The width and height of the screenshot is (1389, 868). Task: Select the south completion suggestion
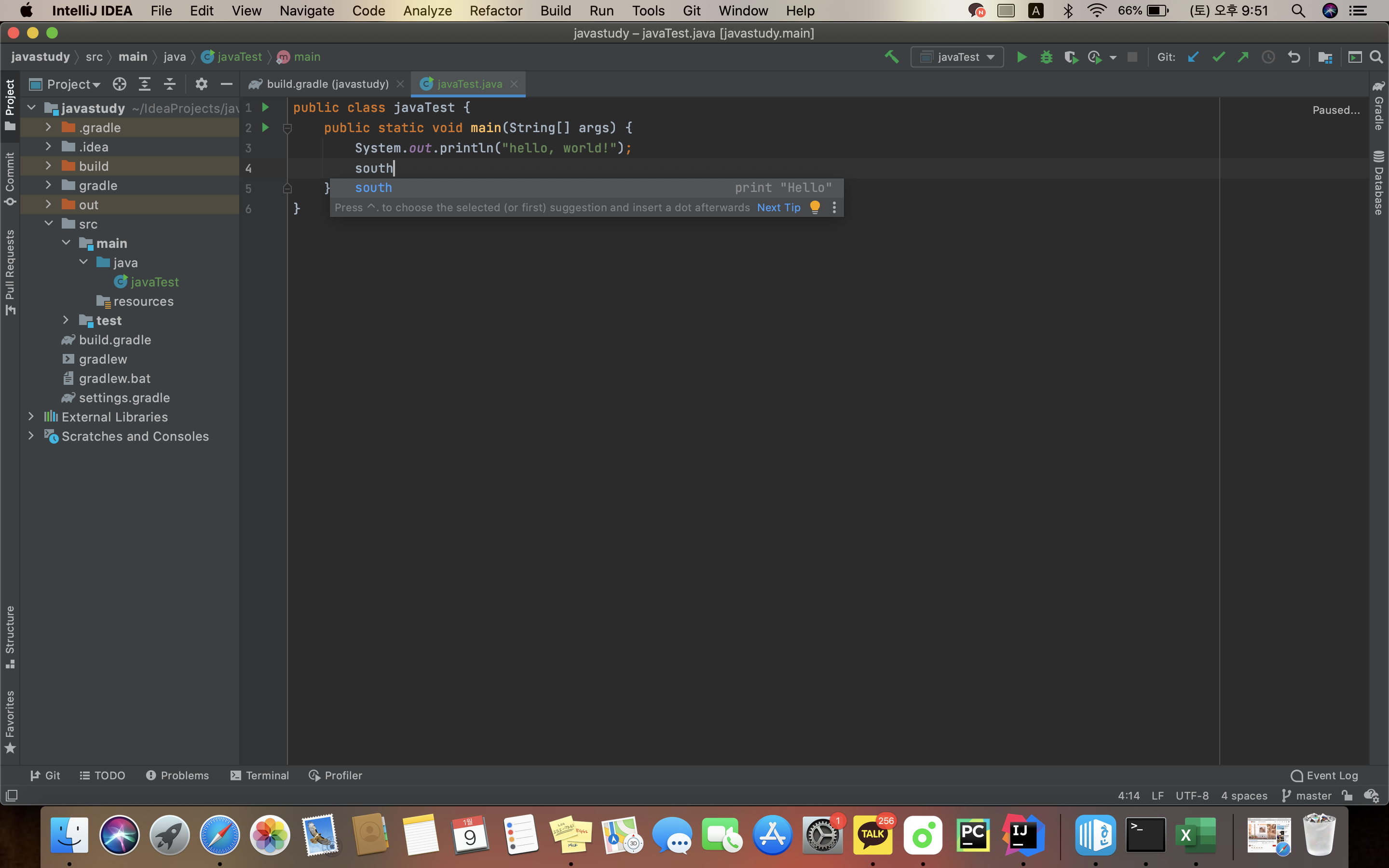[x=586, y=188]
